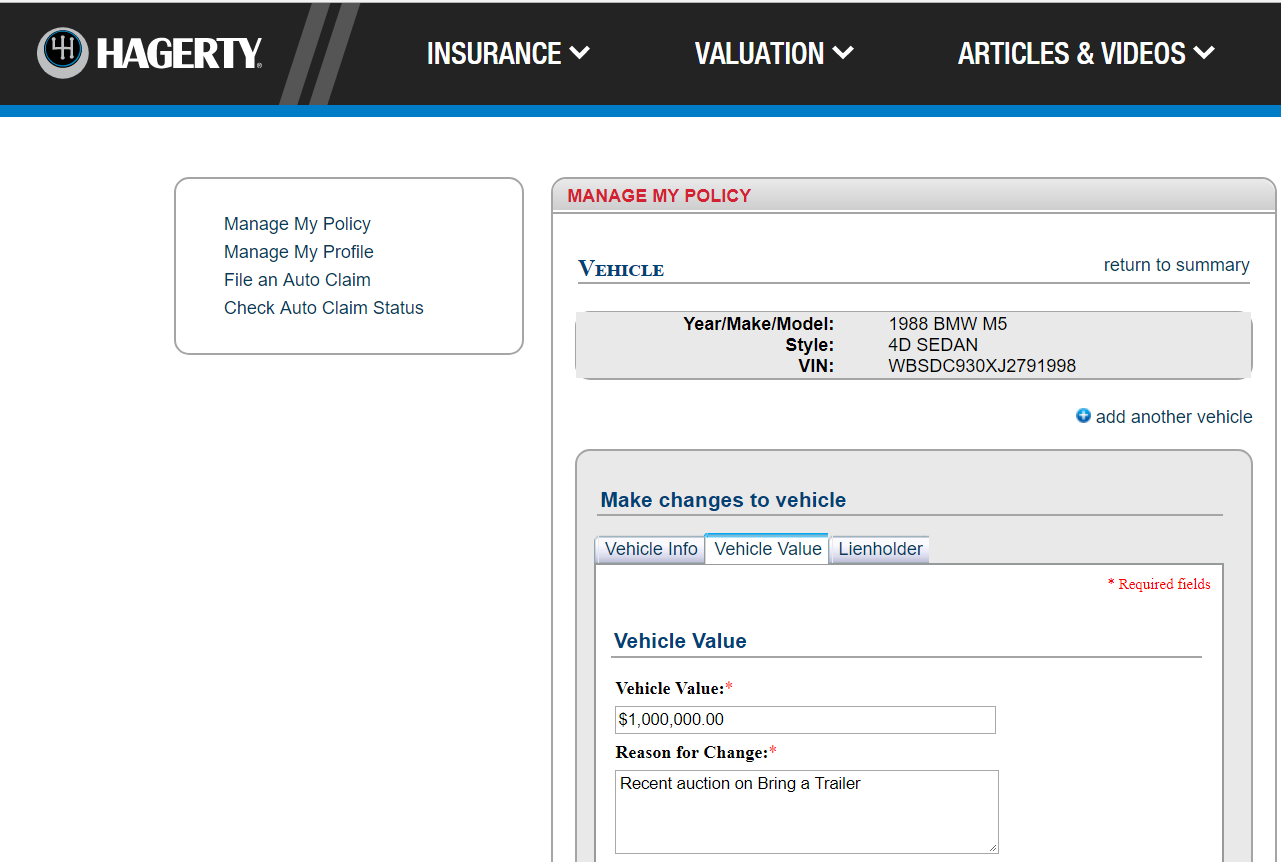Image resolution: width=1281 pixels, height=862 pixels.
Task: Open Manage My Profile in sidebar
Action: pos(298,252)
